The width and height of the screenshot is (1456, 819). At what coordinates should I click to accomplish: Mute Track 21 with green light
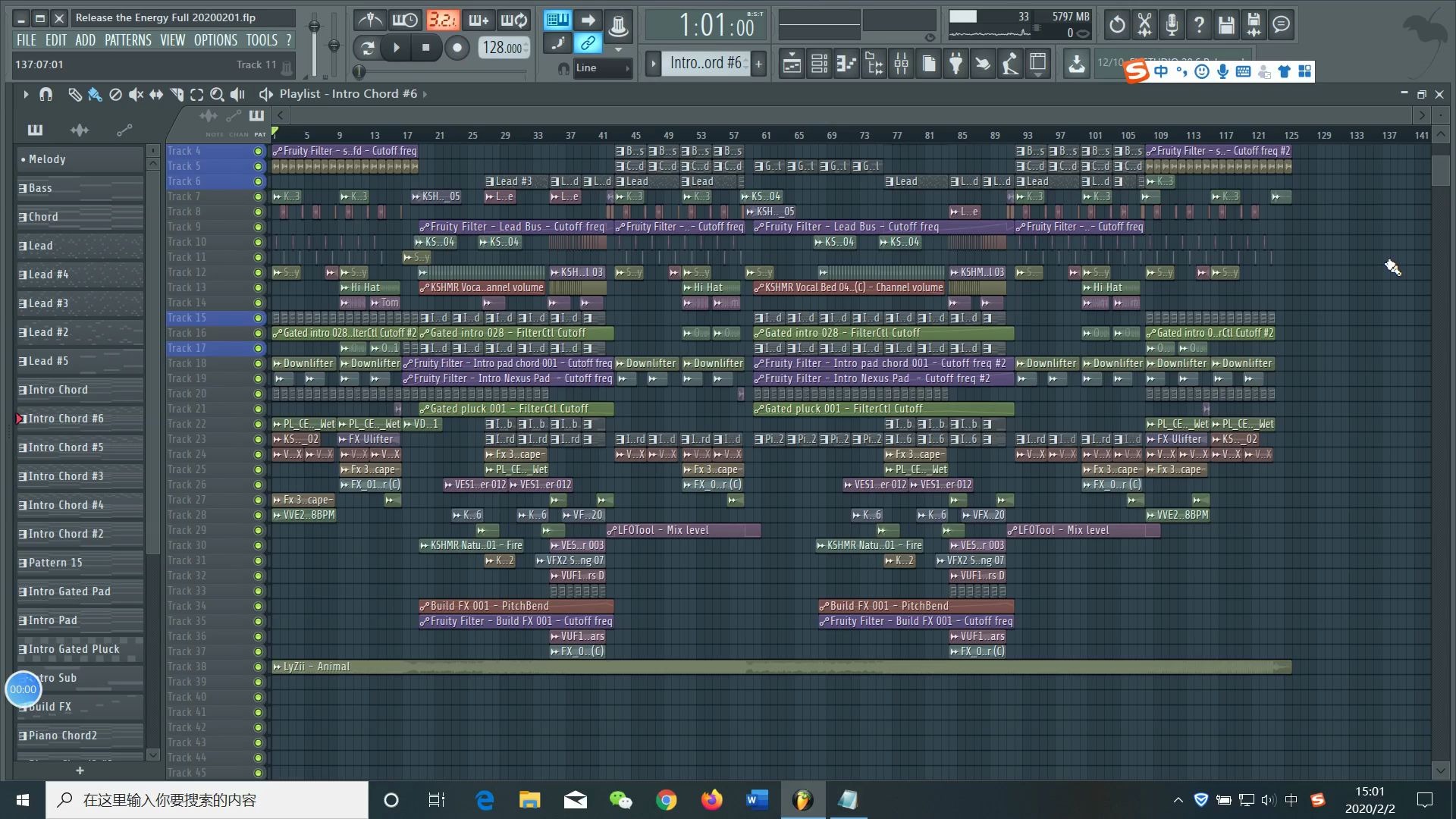(258, 409)
